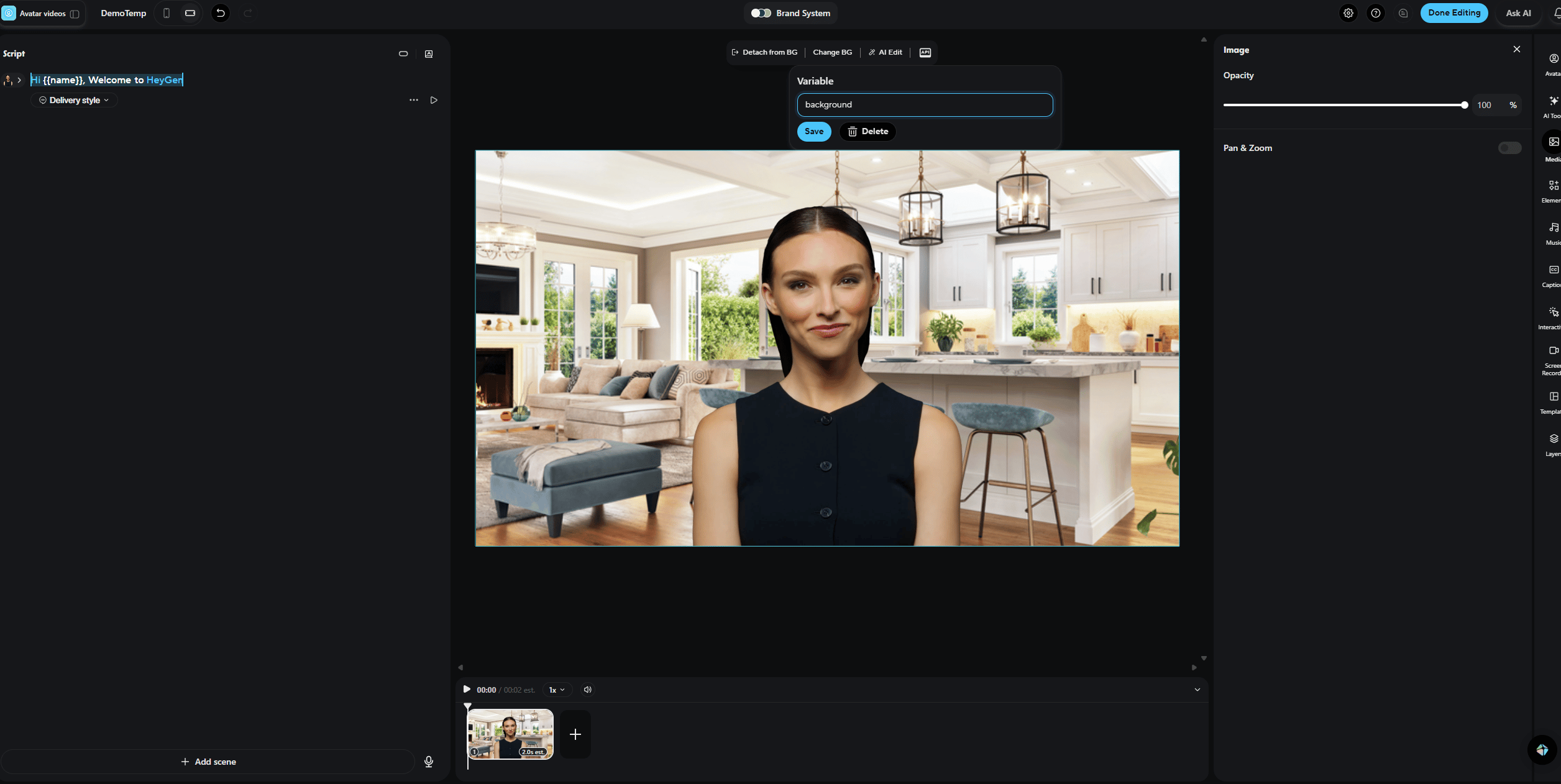Open the notifications bell

pos(1557,13)
